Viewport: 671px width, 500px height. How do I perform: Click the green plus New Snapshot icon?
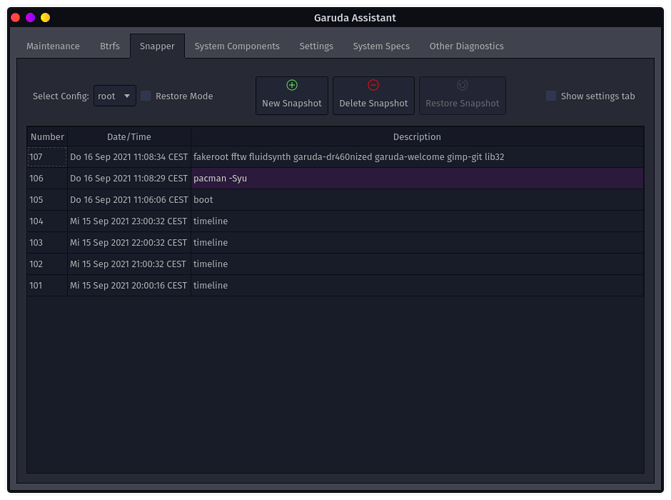point(292,85)
